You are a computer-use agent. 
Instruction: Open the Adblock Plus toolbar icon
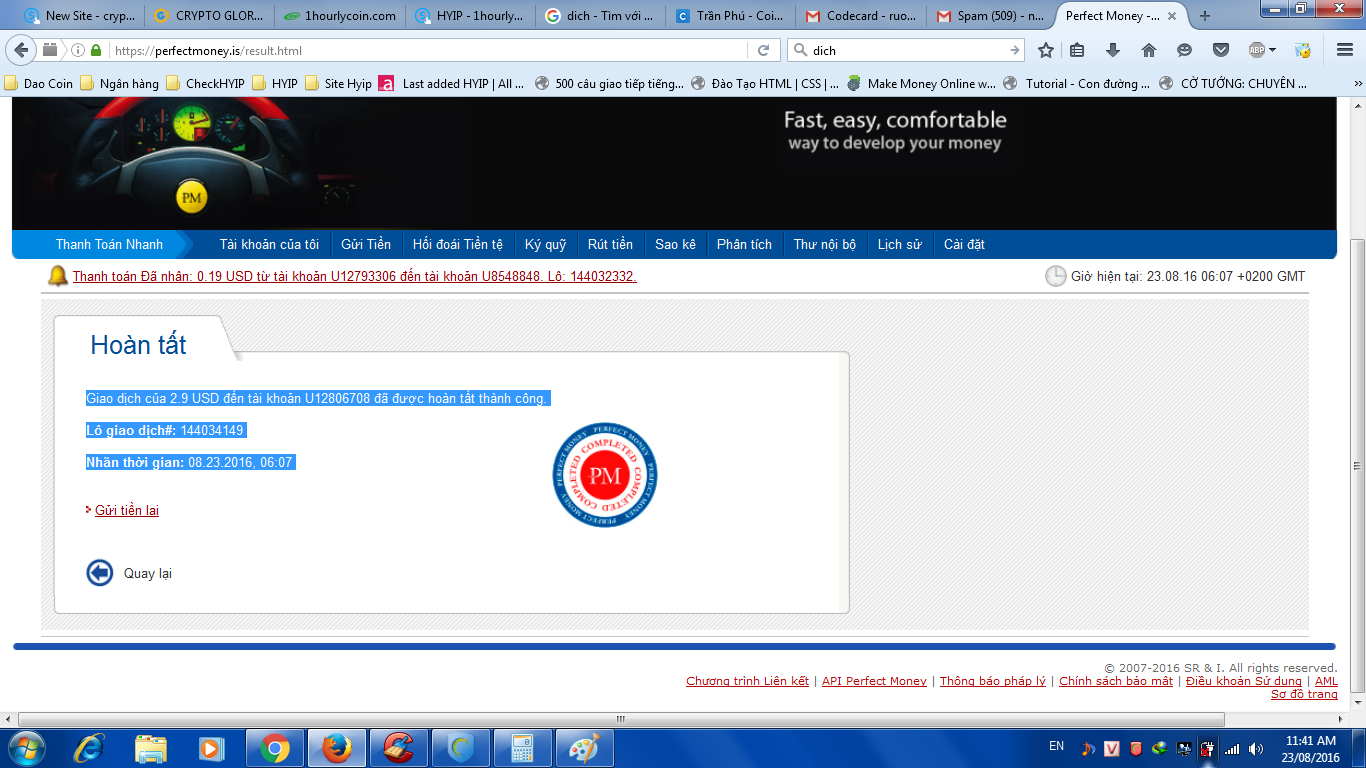click(1257, 50)
